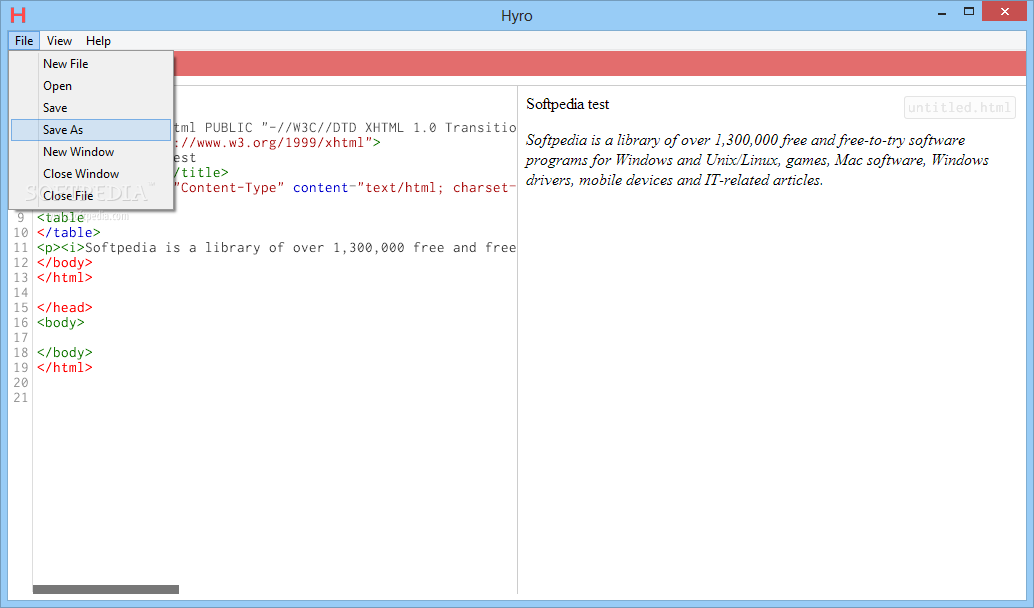Click line 13 '</html>' closing tag
Image resolution: width=1034 pixels, height=608 pixels.
click(65, 278)
